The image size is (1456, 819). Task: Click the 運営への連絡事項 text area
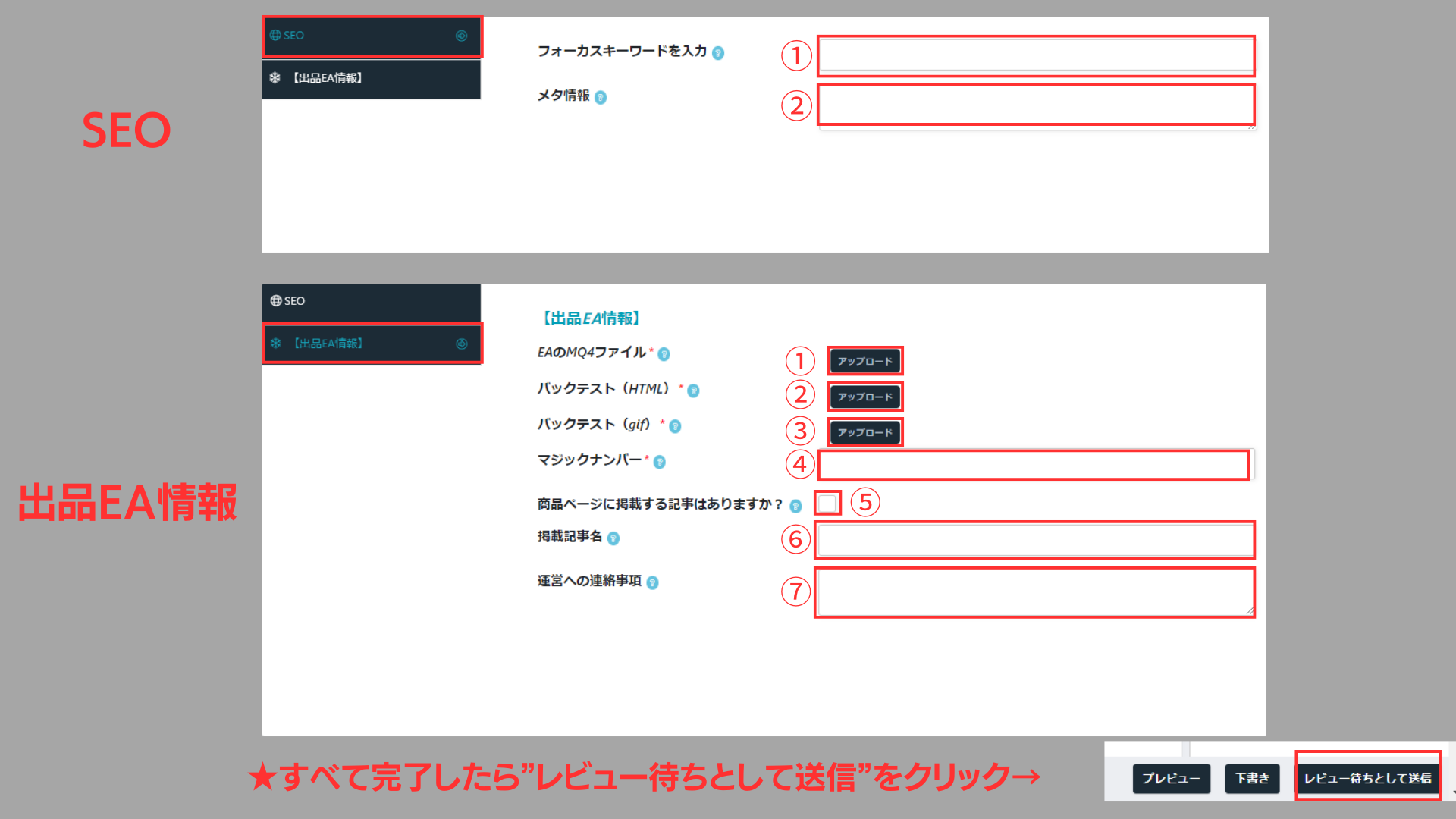1036,592
